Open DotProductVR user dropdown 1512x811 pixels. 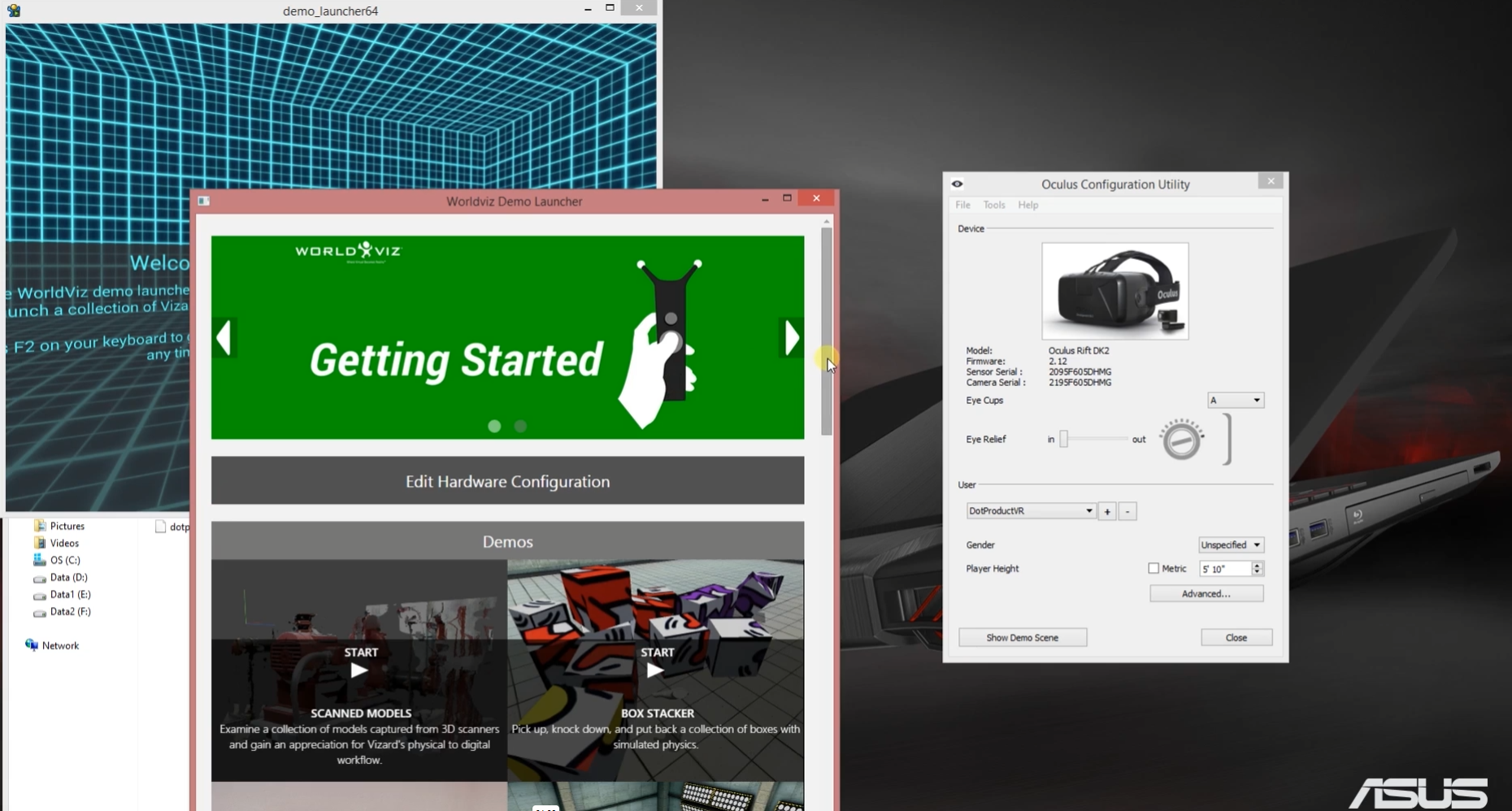click(1031, 510)
